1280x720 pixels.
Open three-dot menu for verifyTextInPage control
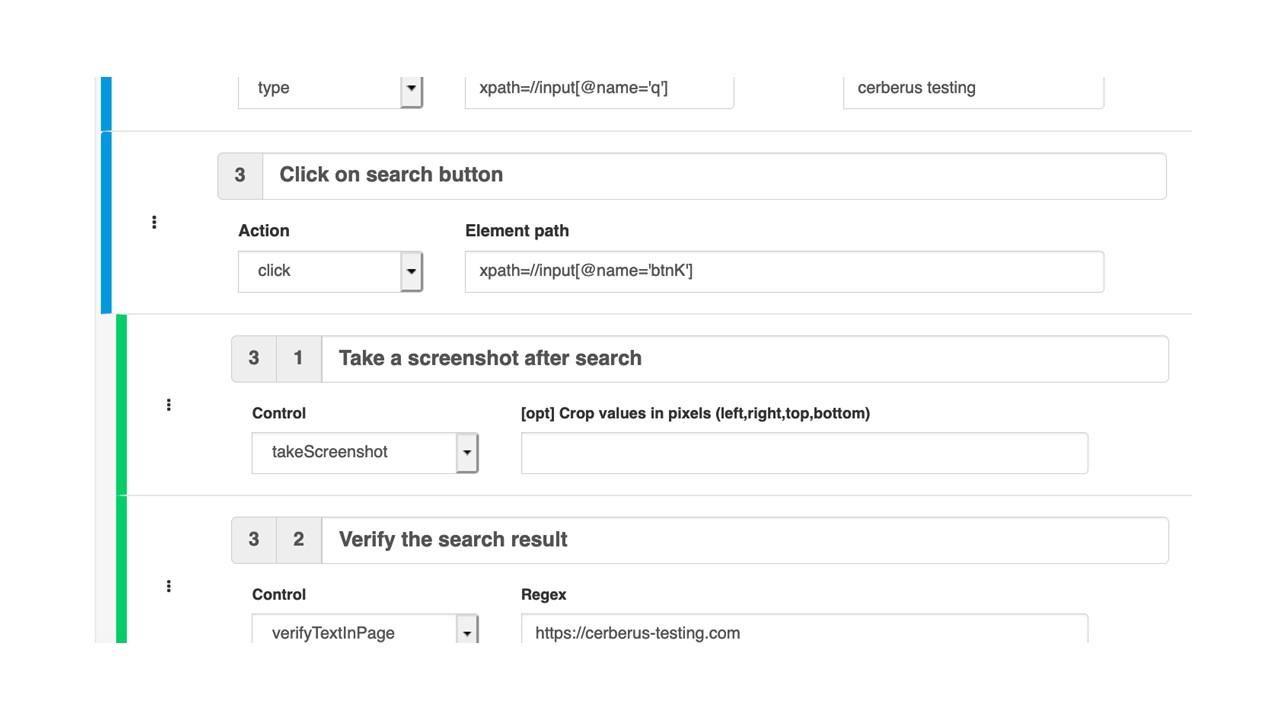point(168,586)
